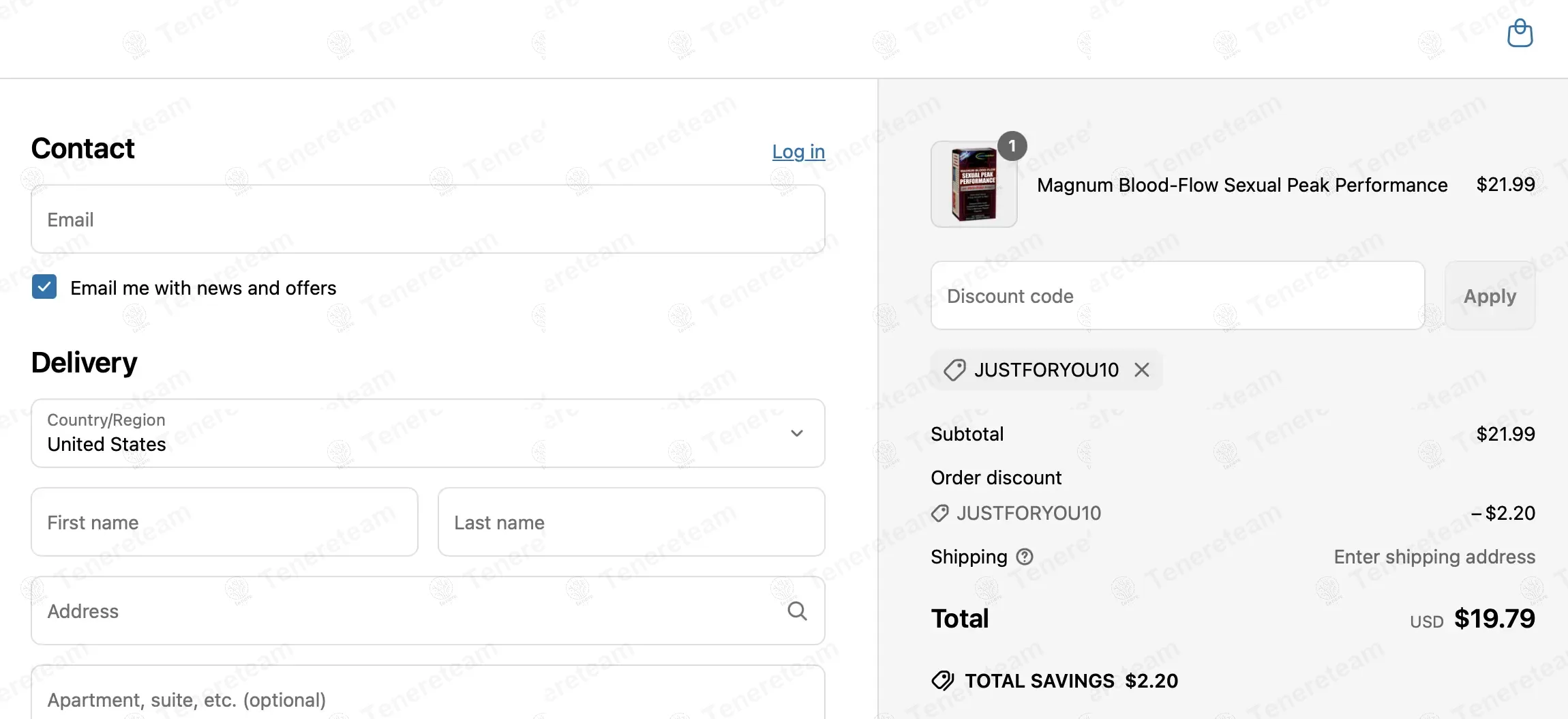The image size is (1568, 719).
Task: Expand the Country/Region dropdown
Action: pos(427,433)
